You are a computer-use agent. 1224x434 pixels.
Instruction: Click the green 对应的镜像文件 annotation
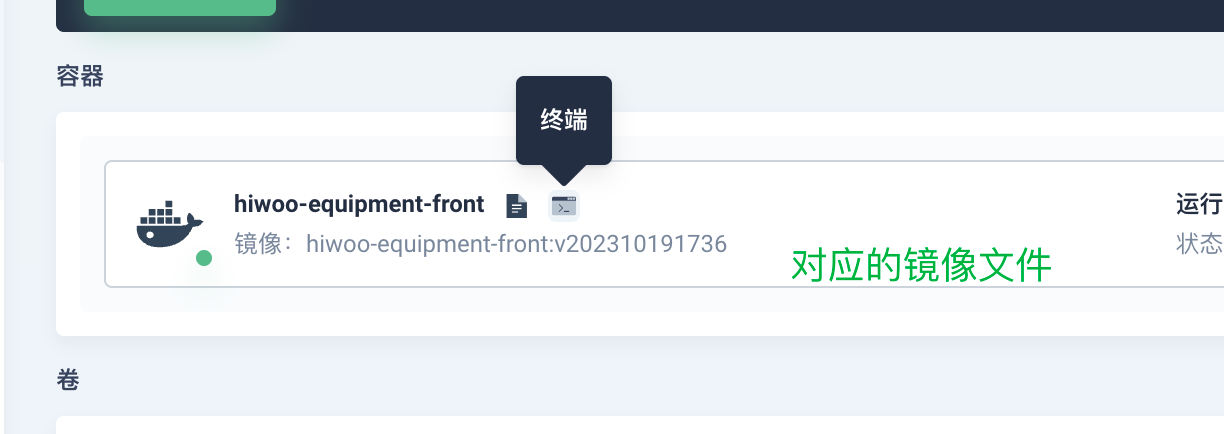pyautogui.click(x=921, y=266)
